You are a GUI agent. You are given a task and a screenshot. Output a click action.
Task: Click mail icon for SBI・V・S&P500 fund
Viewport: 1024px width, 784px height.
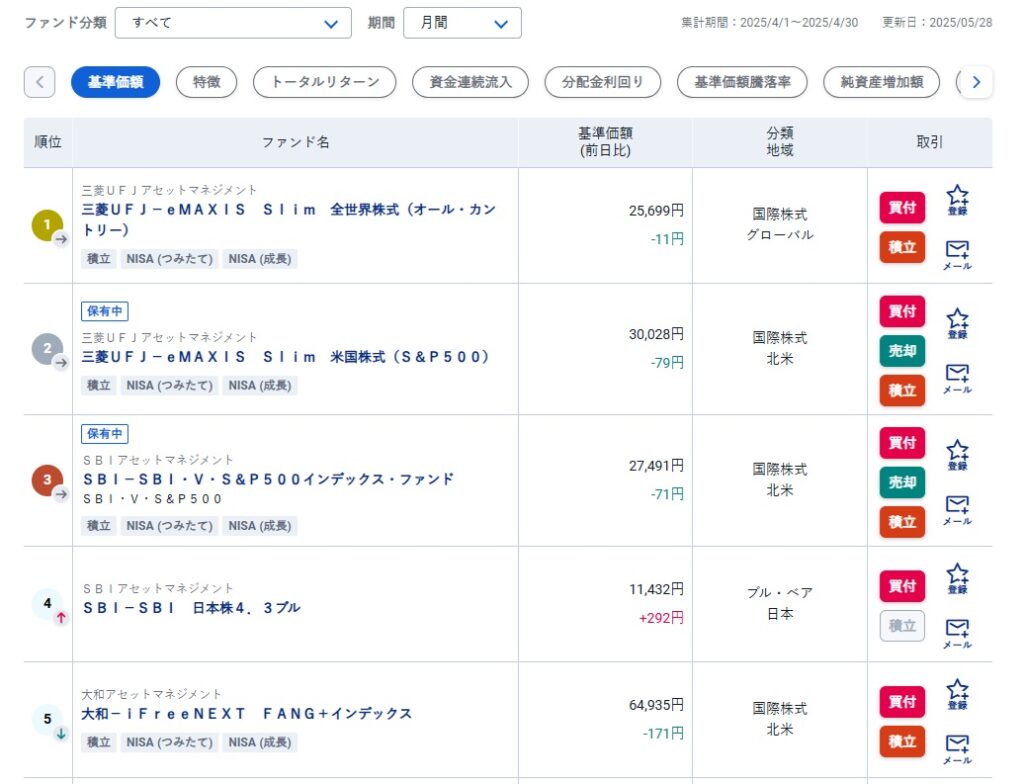click(x=957, y=510)
